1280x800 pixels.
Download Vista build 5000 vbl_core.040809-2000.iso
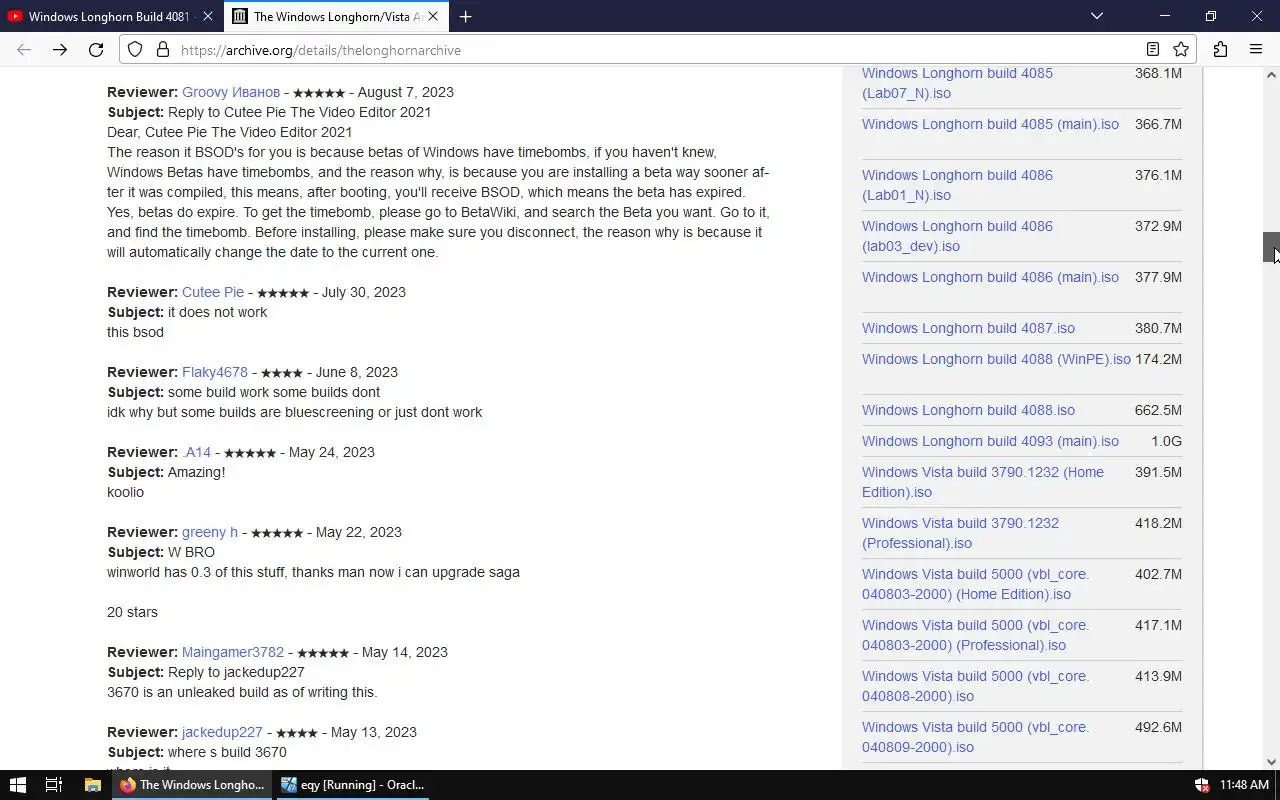[x=975, y=737]
